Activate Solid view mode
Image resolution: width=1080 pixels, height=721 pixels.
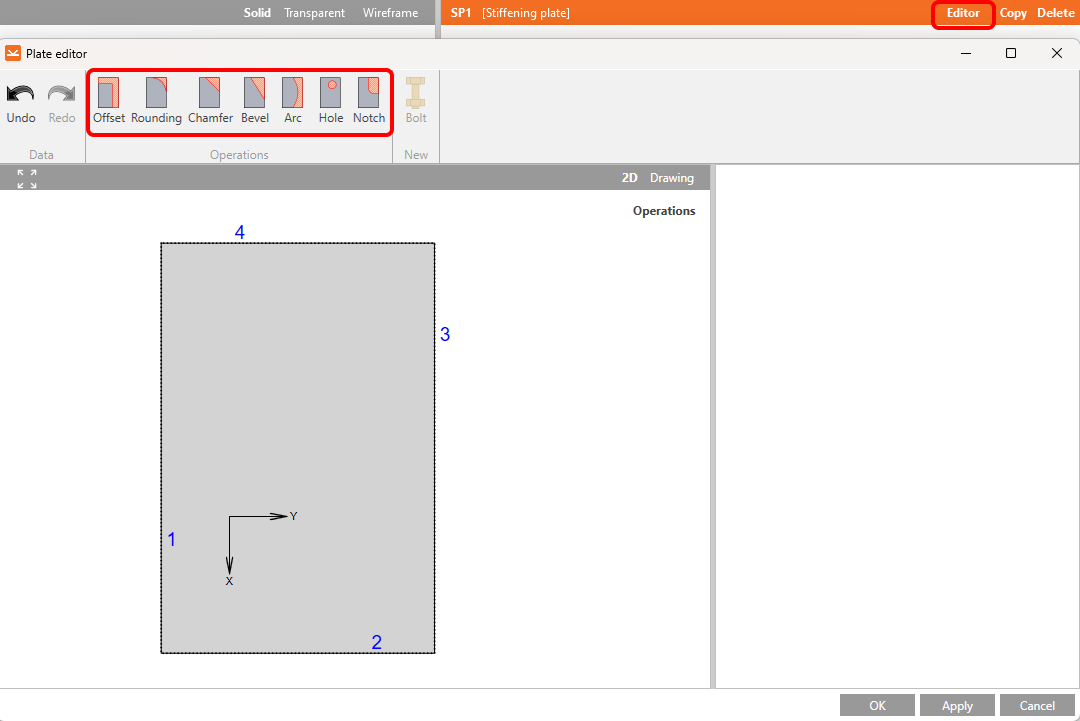pos(257,13)
